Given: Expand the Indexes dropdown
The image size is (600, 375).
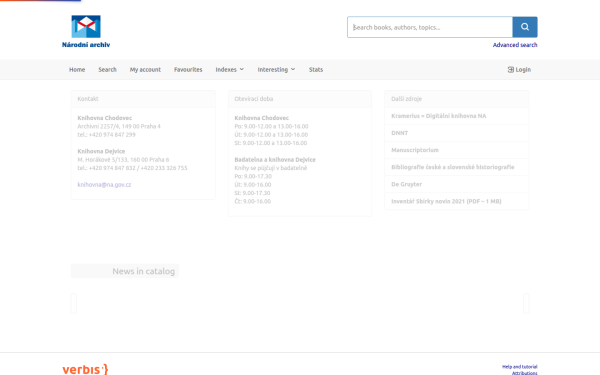Looking at the screenshot, I should [230, 70].
